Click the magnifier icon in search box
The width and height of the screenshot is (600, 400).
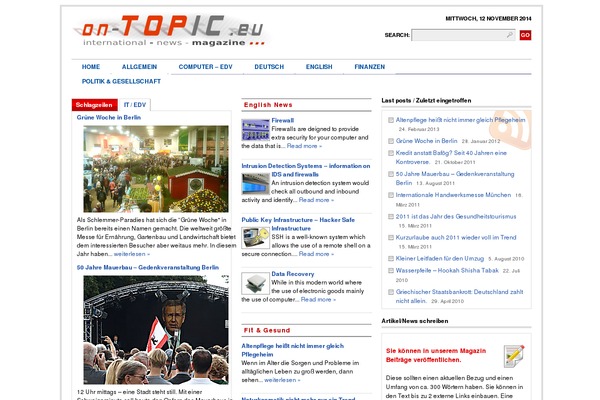click(x=509, y=35)
